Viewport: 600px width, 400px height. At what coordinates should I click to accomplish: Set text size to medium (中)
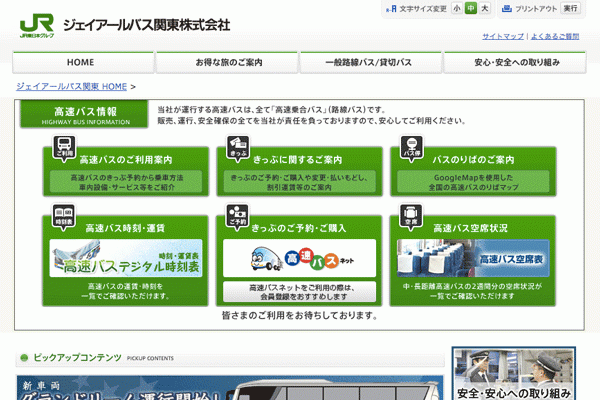[x=471, y=8]
